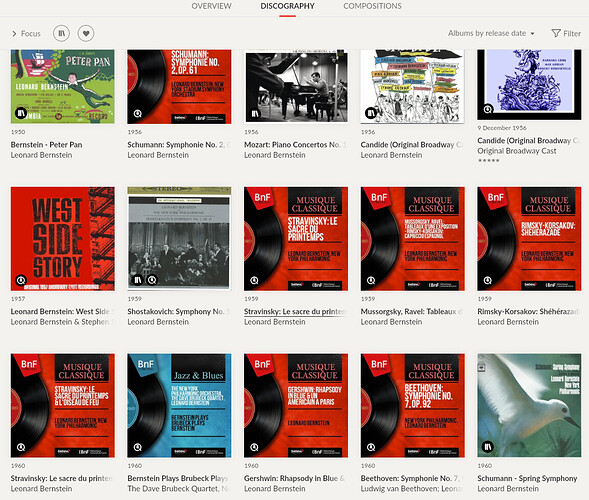Open Beethoven: Symphonie No. 7 title
589x500 pixels.
tap(412, 478)
